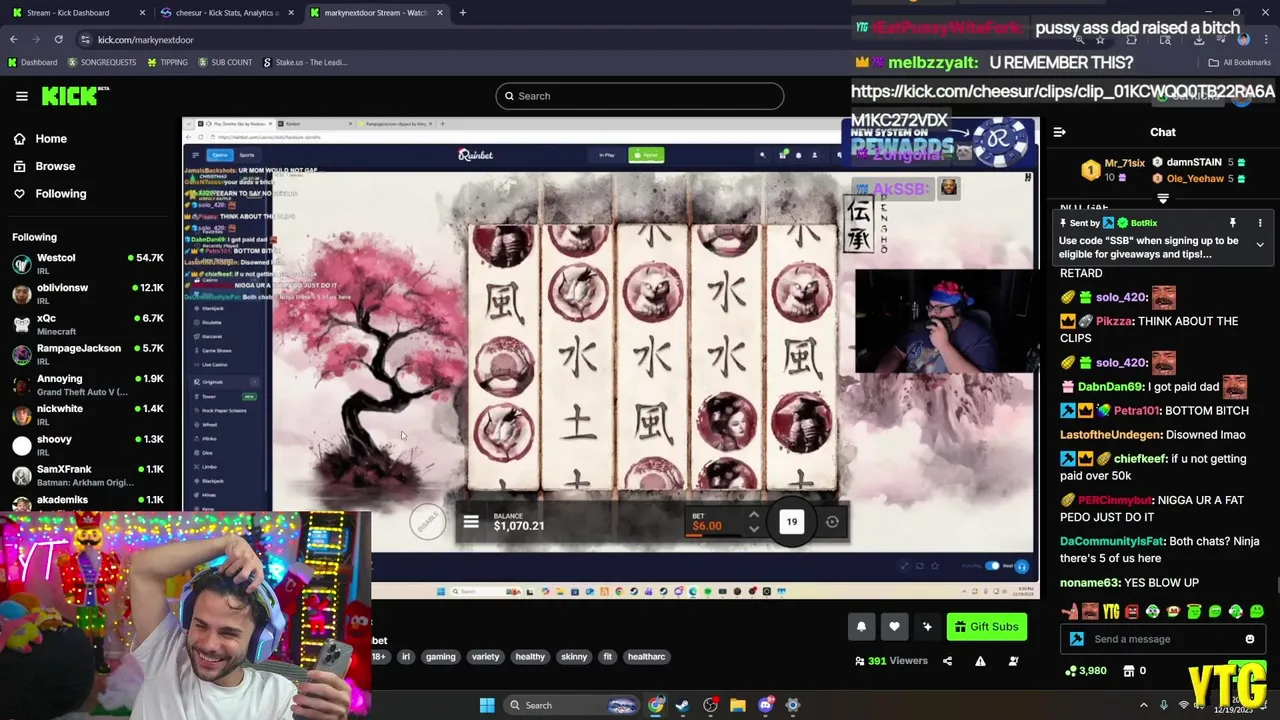The height and width of the screenshot is (720, 1280).
Task: Click the casino support headset icon
Action: (x=1021, y=567)
